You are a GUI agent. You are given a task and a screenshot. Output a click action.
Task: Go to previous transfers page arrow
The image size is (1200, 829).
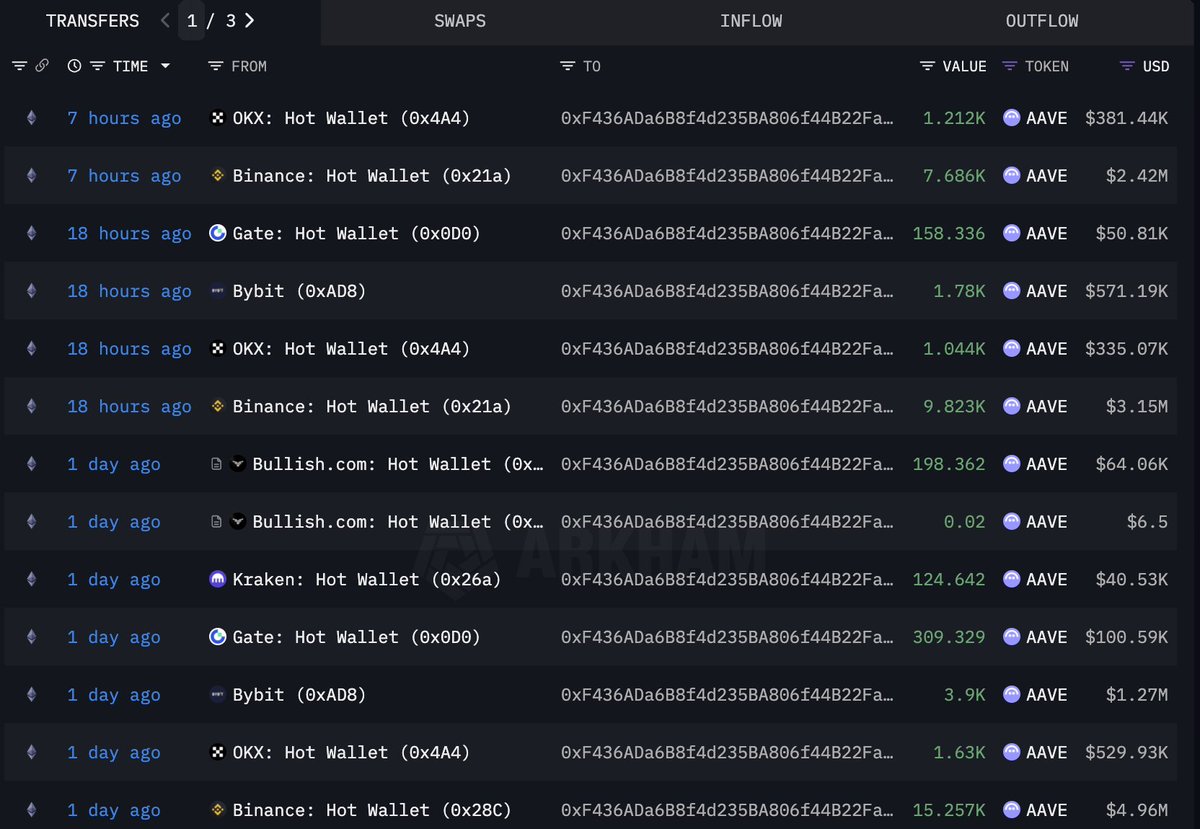coord(165,20)
